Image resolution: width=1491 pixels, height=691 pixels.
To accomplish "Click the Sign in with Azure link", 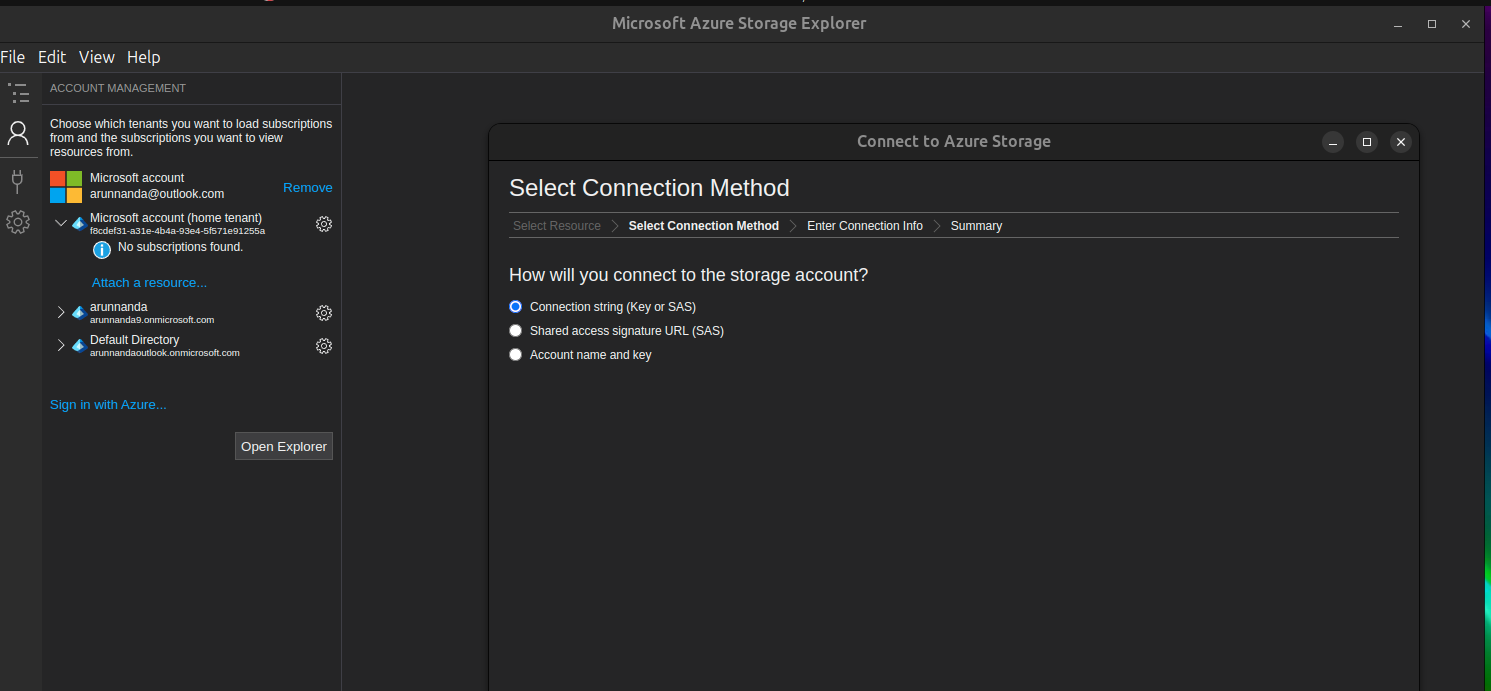I will [108, 404].
